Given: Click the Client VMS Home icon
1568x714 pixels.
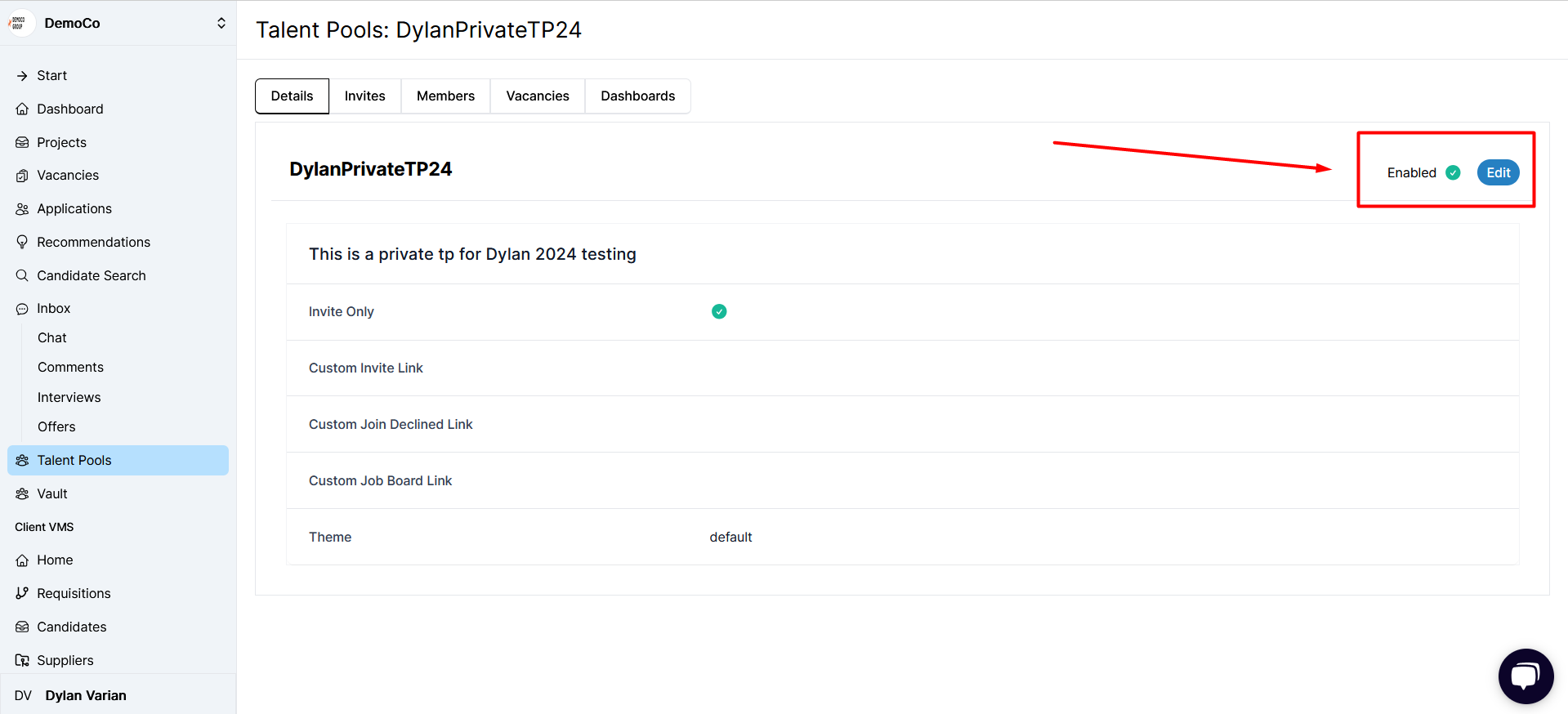Looking at the screenshot, I should pos(22,560).
